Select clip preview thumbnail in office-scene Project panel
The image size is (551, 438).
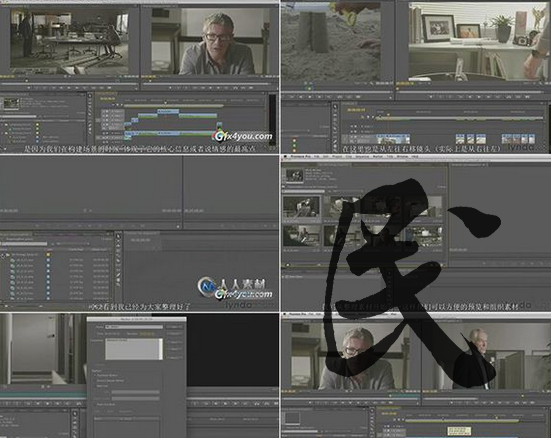tap(11, 103)
